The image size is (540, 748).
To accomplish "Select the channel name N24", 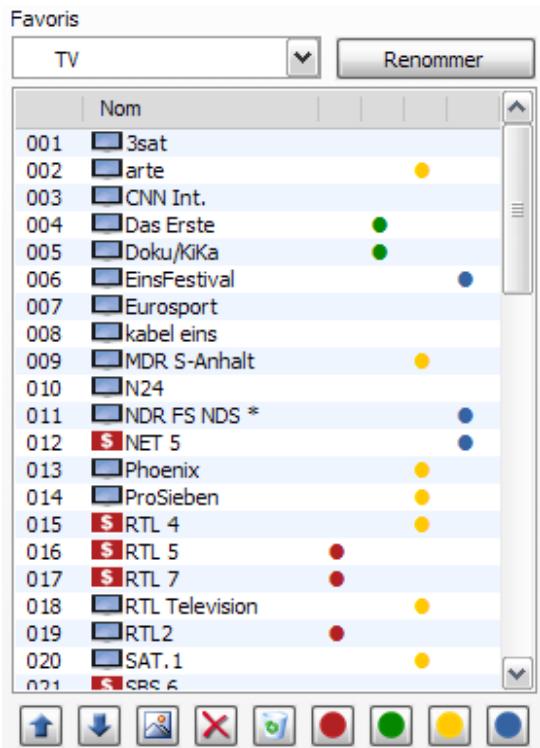I will tap(144, 388).
